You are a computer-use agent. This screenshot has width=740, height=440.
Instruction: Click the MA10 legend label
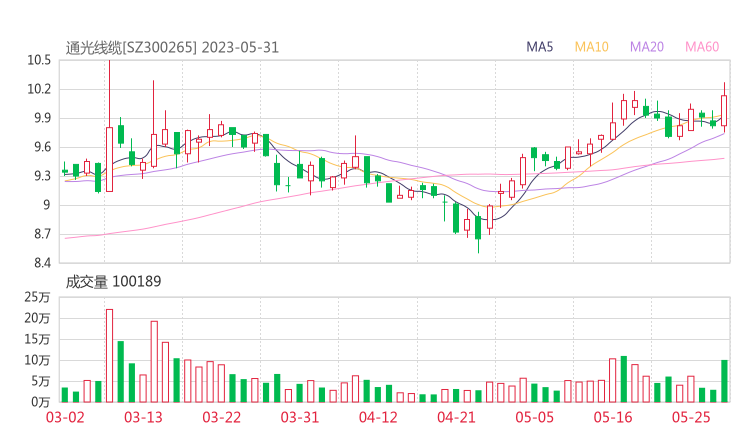point(591,47)
